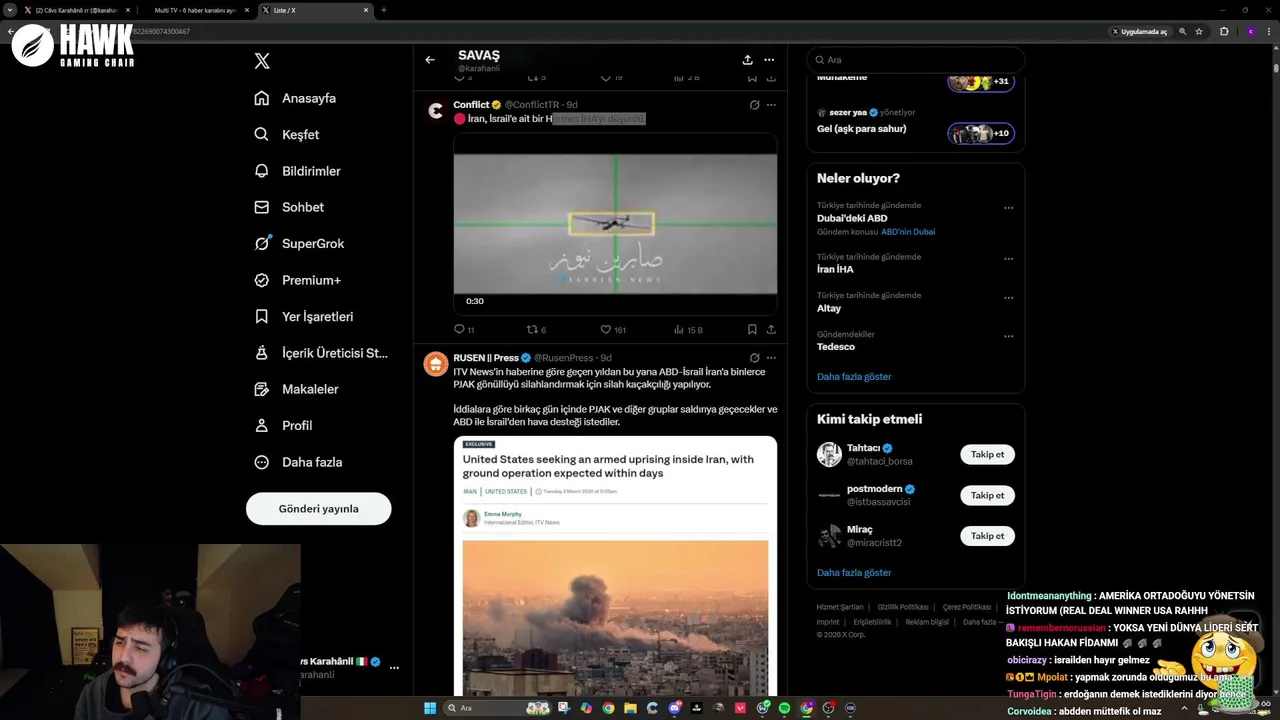
Task: Open Sohbet envelope icon
Action: click(x=262, y=207)
